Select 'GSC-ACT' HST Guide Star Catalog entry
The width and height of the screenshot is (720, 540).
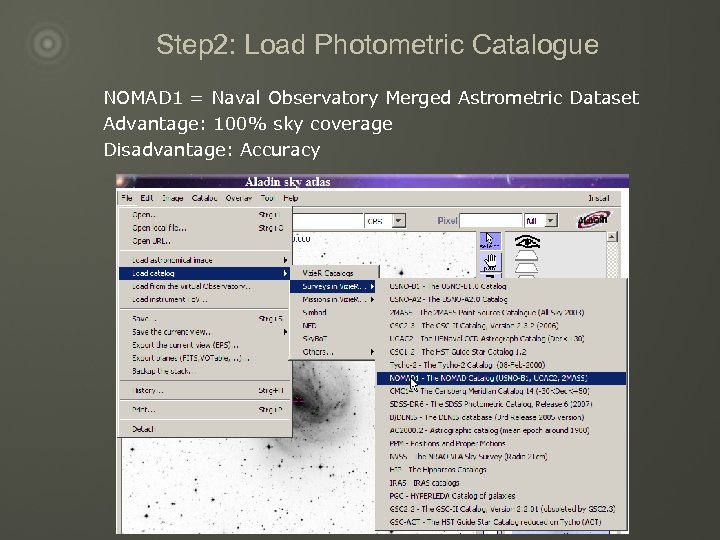(x=501, y=522)
